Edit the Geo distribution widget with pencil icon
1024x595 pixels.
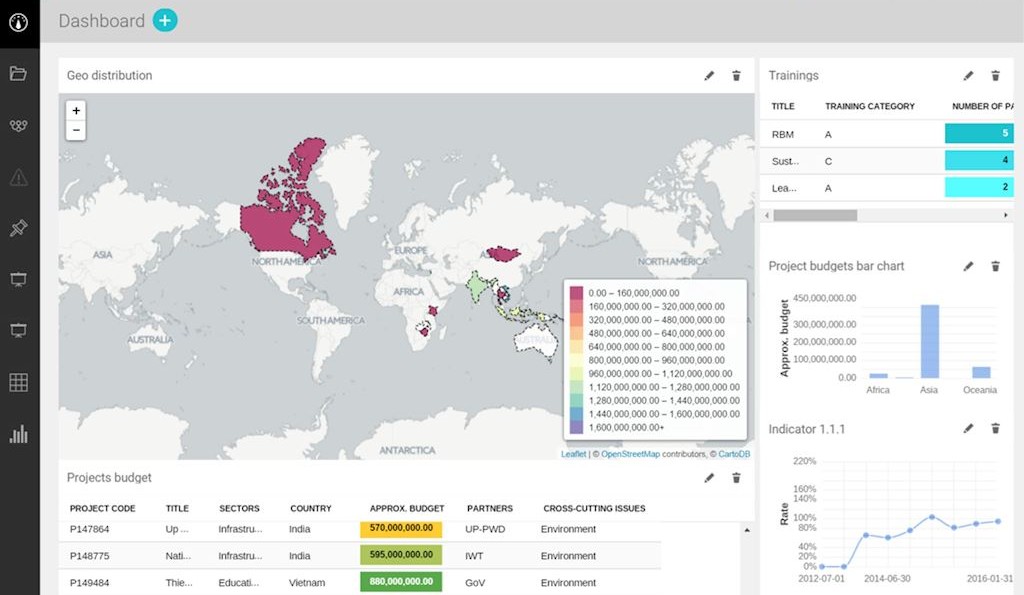709,75
